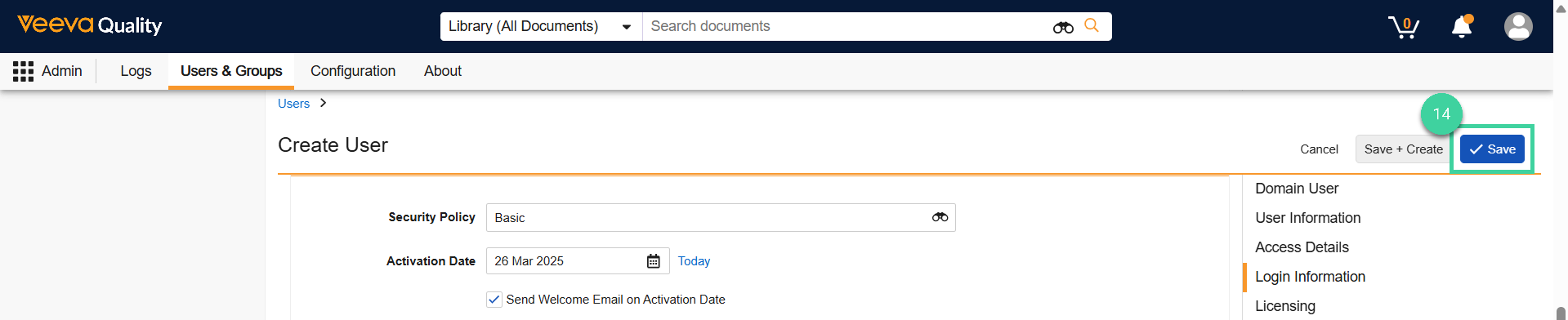This screenshot has height=320, width=1568.
Task: Set activation date with Today link
Action: pos(694,261)
